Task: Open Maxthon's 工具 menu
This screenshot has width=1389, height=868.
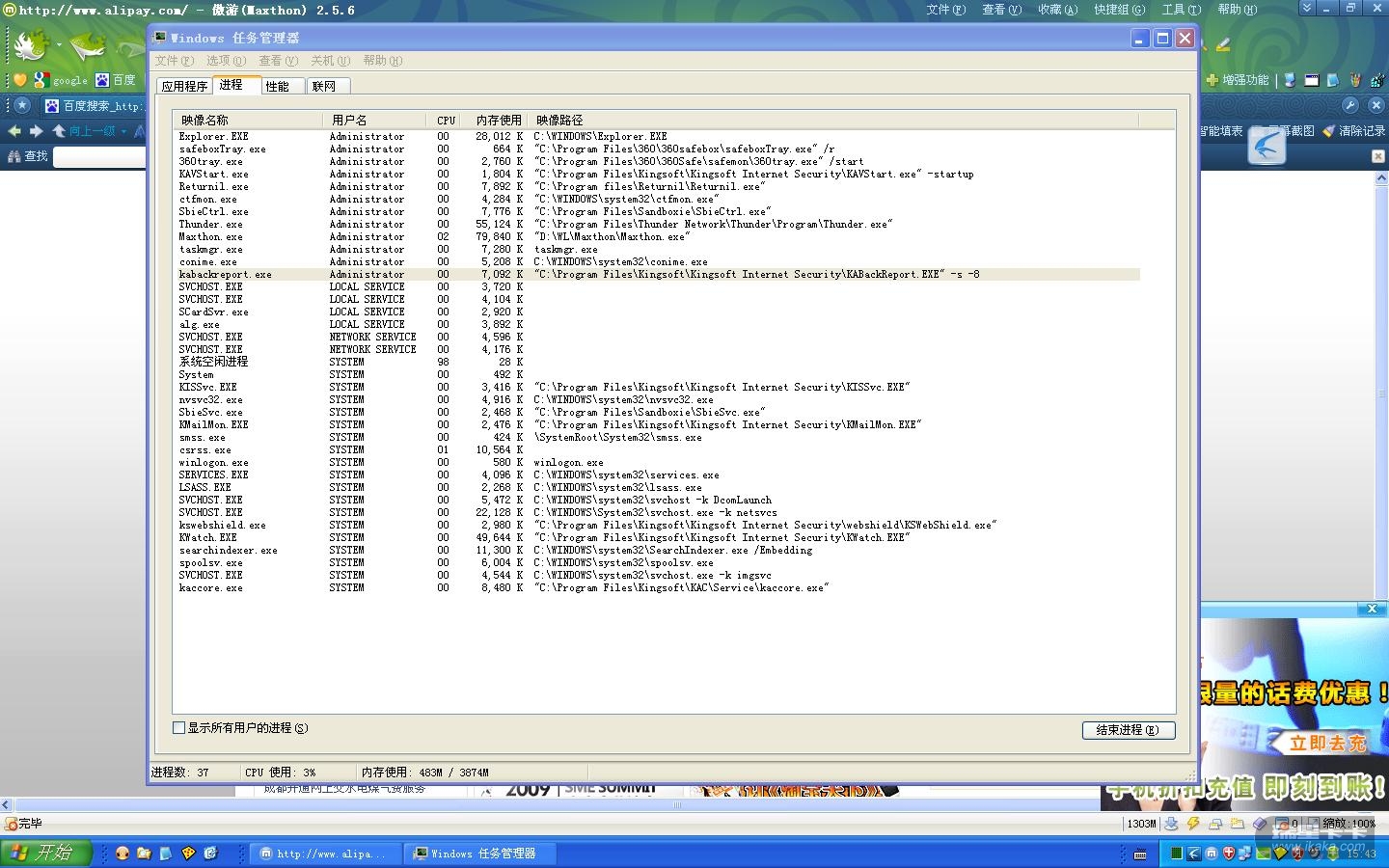Action: tap(1181, 10)
